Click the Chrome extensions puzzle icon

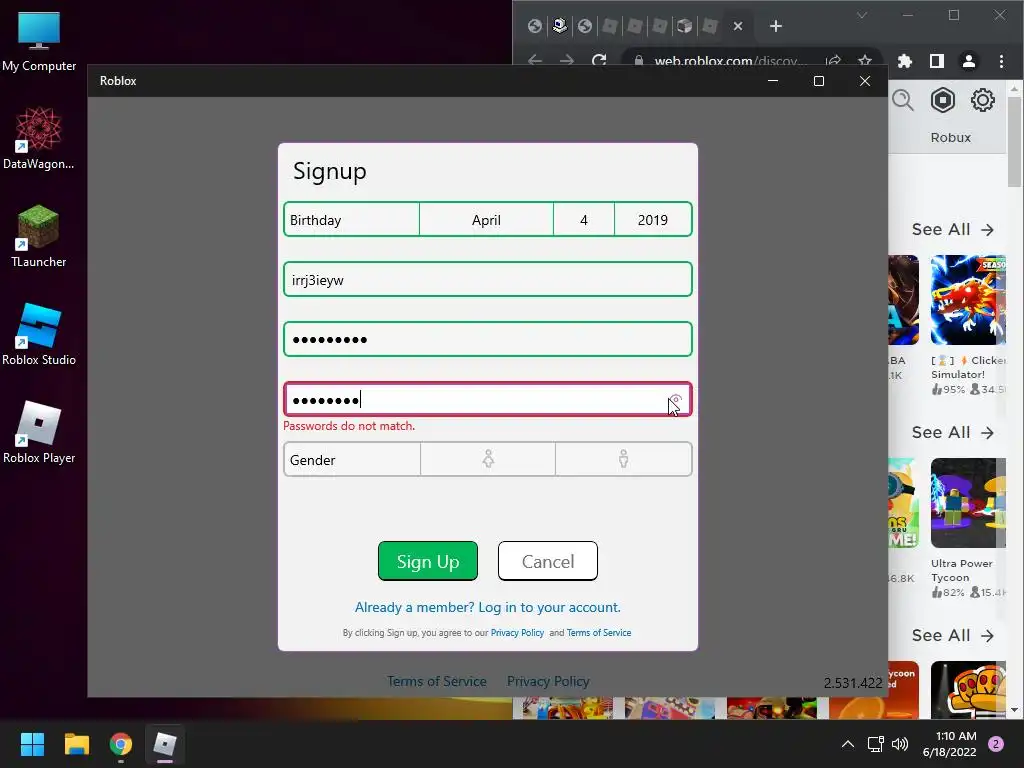(x=904, y=61)
